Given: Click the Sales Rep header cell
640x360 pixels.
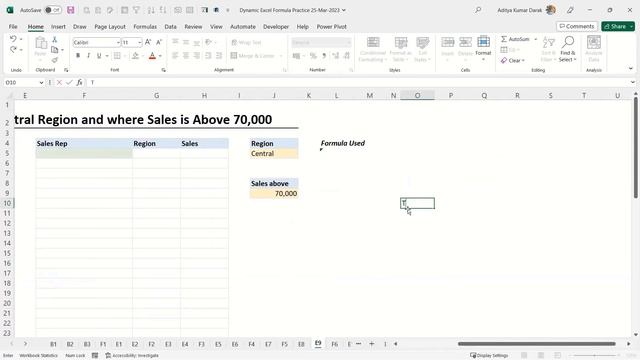Looking at the screenshot, I should coord(84,144).
